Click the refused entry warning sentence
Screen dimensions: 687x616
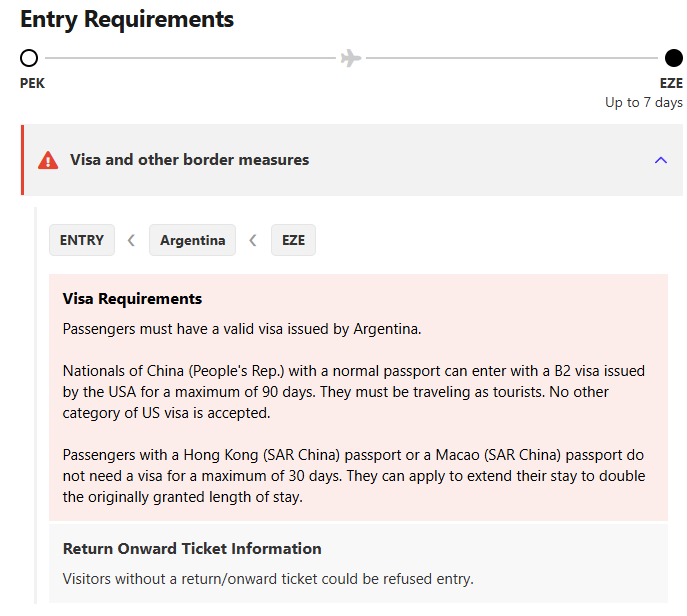point(267,579)
